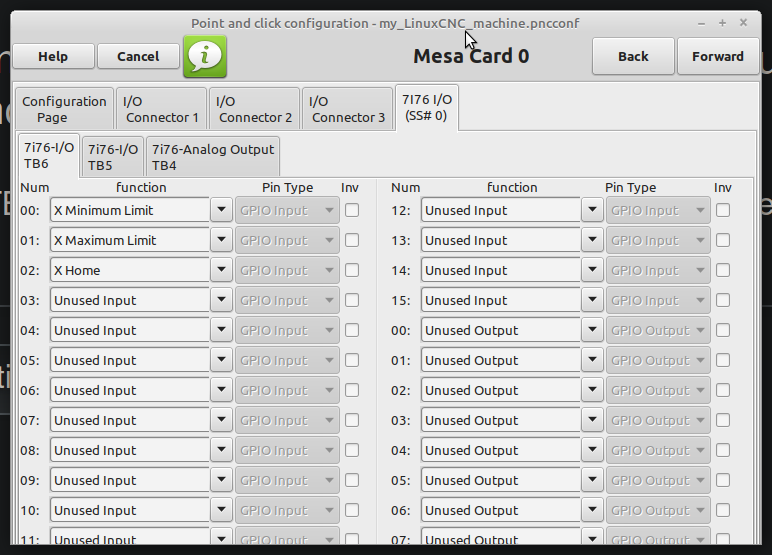Screen dimensions: 772x555
Task: Switch to I/O Connector 2 tab
Action: [255, 109]
